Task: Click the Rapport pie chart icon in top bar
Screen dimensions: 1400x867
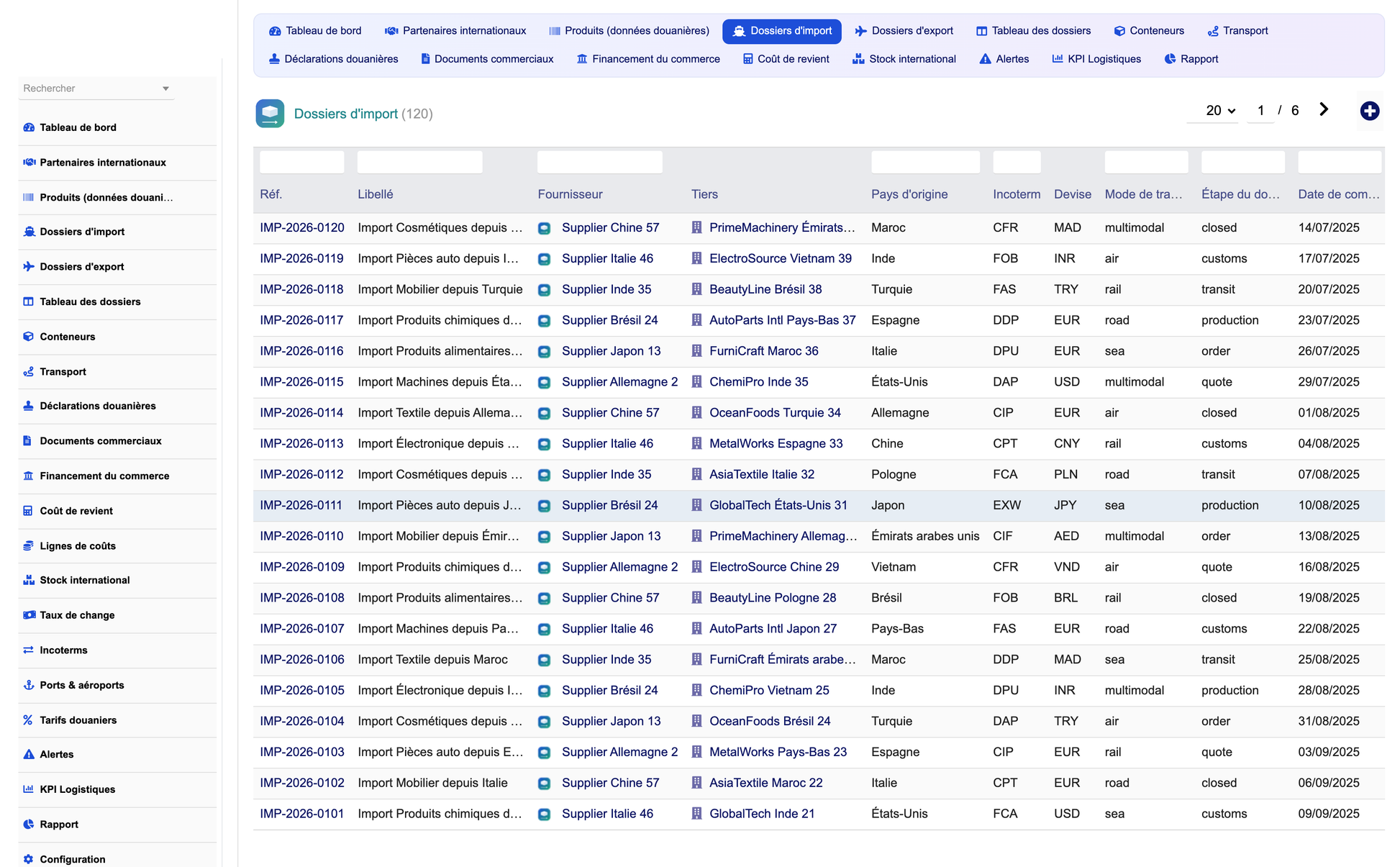Action: pos(1170,59)
